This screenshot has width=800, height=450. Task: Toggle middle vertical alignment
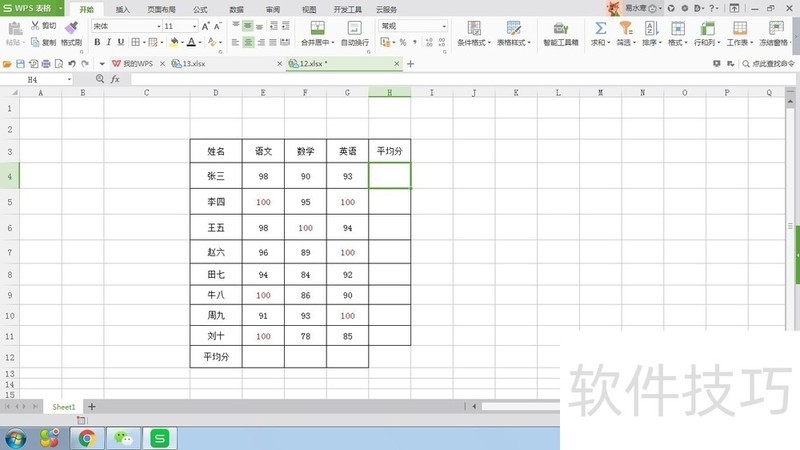click(247, 26)
